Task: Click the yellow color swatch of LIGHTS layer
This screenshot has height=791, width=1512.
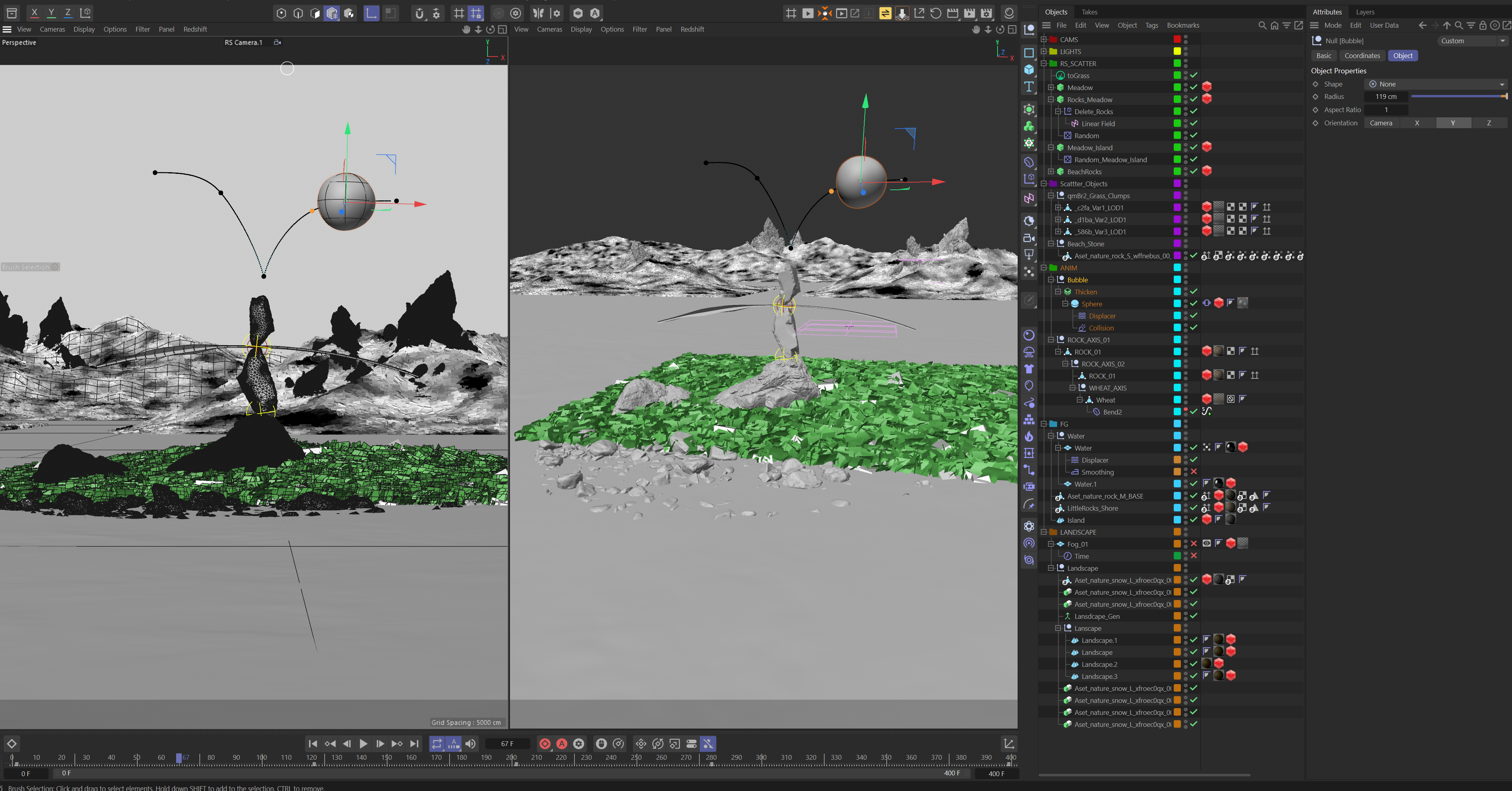Action: coord(1177,51)
